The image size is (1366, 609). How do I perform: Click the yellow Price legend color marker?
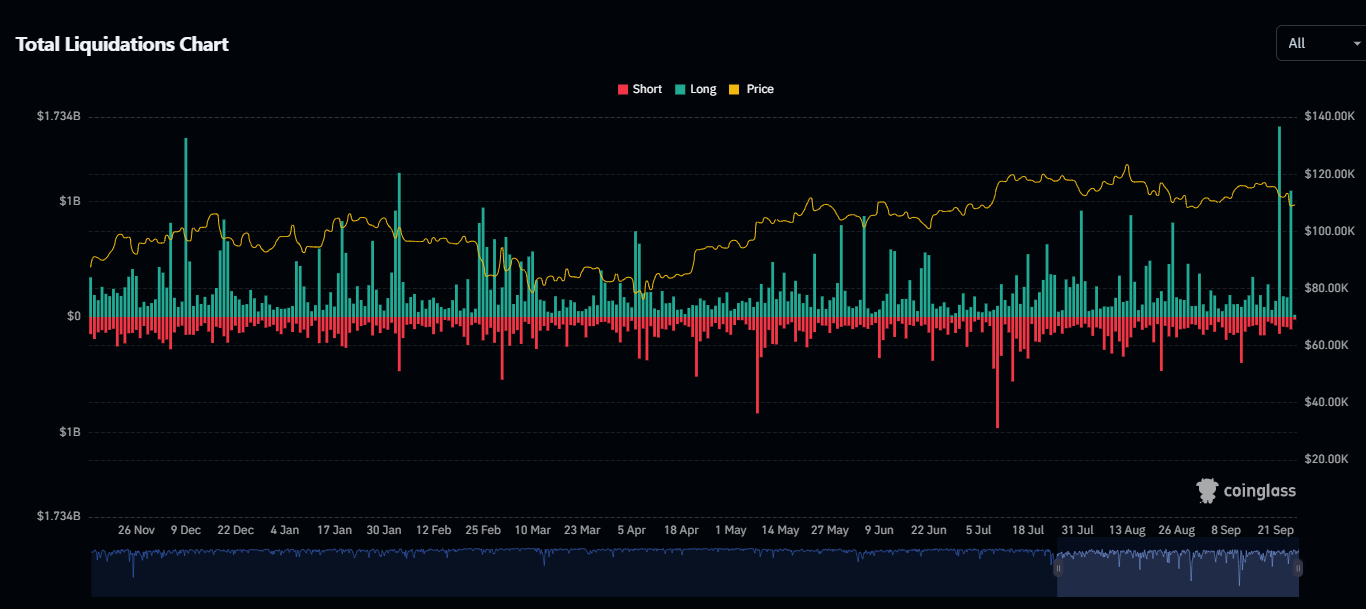coord(734,89)
